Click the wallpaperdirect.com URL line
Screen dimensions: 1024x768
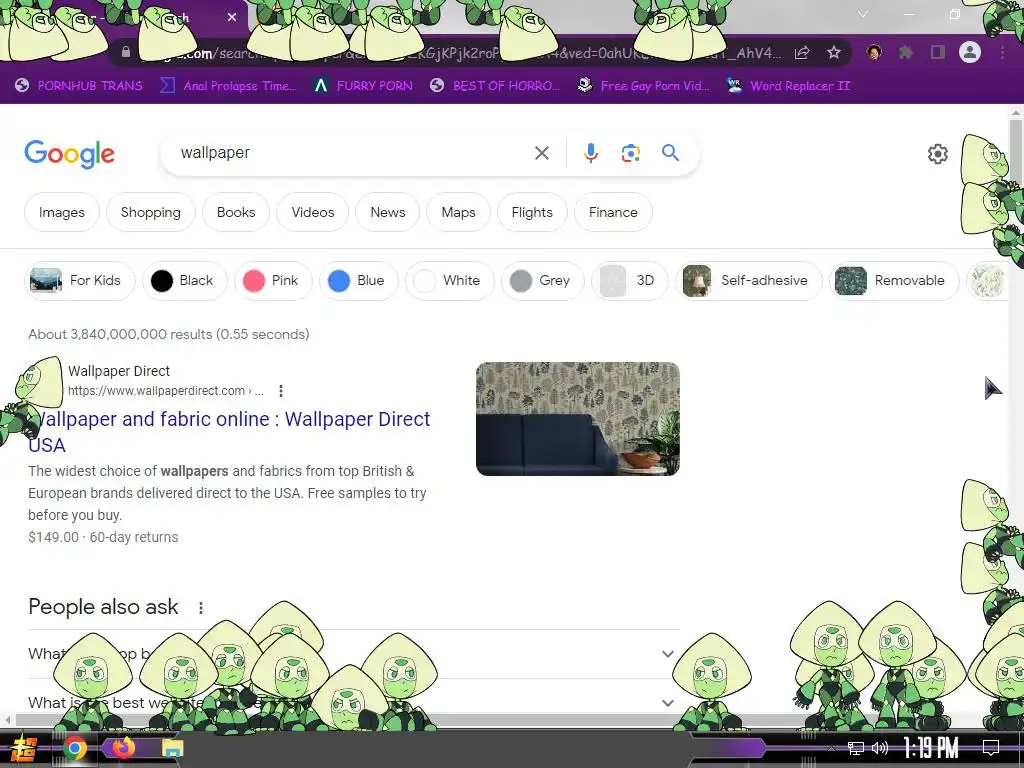[166, 391]
